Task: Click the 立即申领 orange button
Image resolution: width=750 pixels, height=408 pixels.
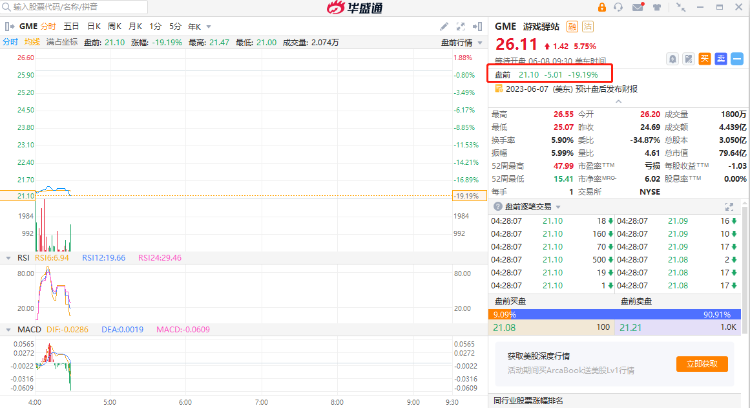Action: coord(701,364)
